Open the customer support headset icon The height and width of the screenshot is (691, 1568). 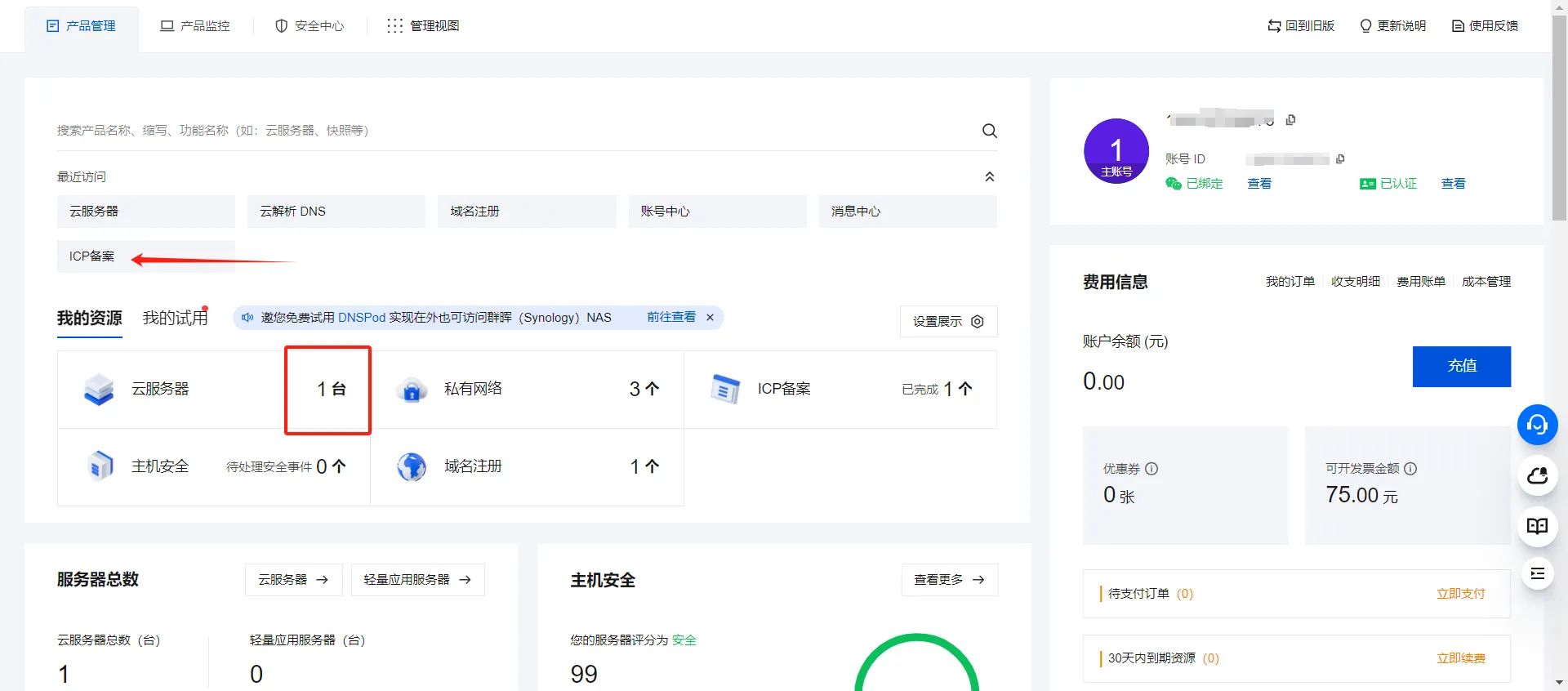coord(1537,425)
